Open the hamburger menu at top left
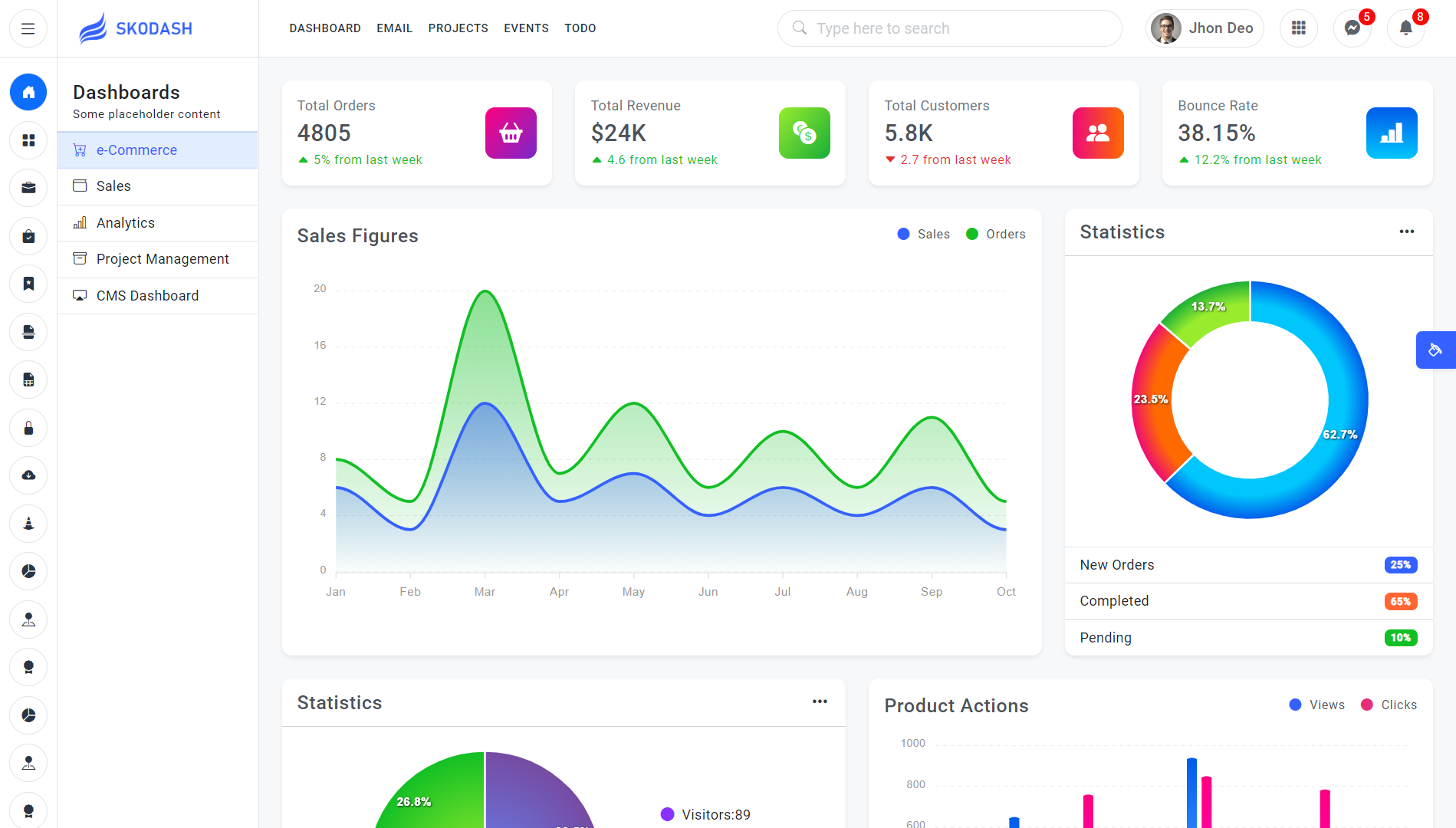This screenshot has width=1456, height=828. 28,28
